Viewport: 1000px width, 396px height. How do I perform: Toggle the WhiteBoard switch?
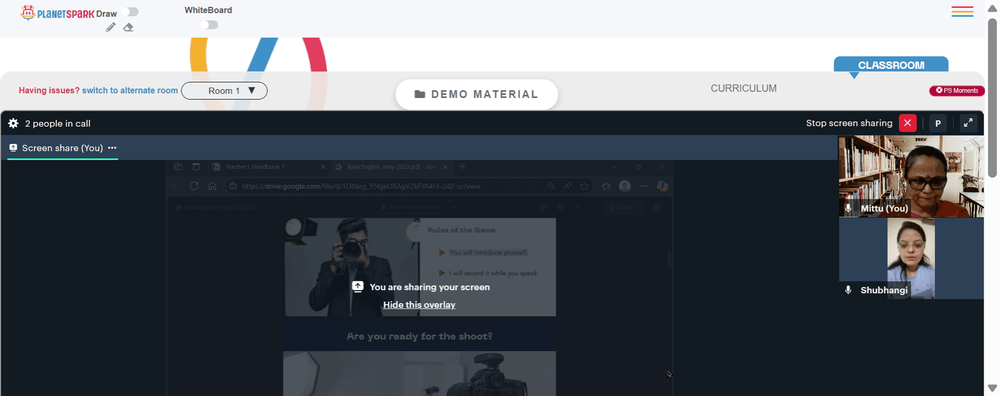[x=209, y=25]
